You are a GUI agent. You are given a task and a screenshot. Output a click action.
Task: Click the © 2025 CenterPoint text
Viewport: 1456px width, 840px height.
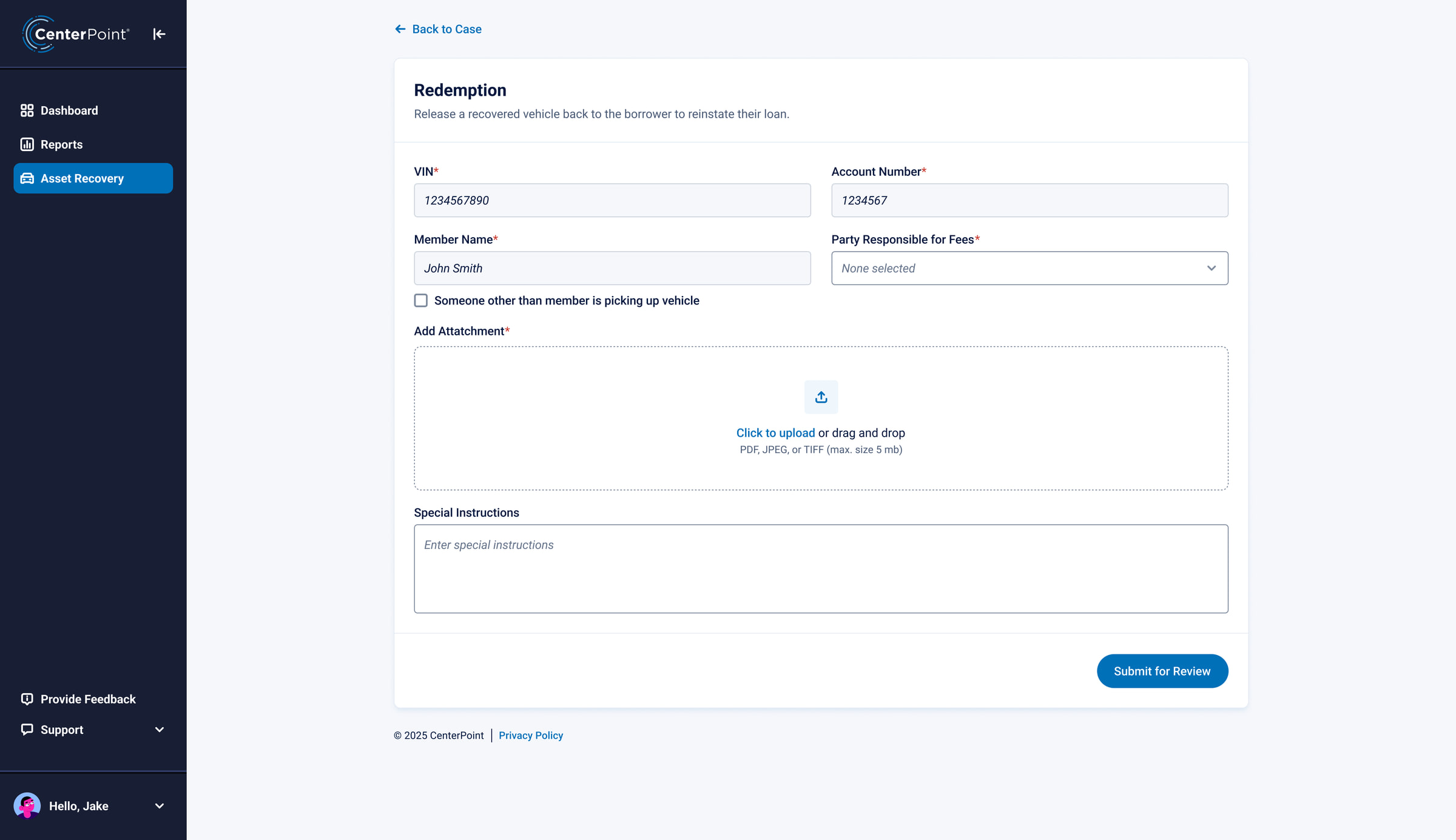click(439, 735)
